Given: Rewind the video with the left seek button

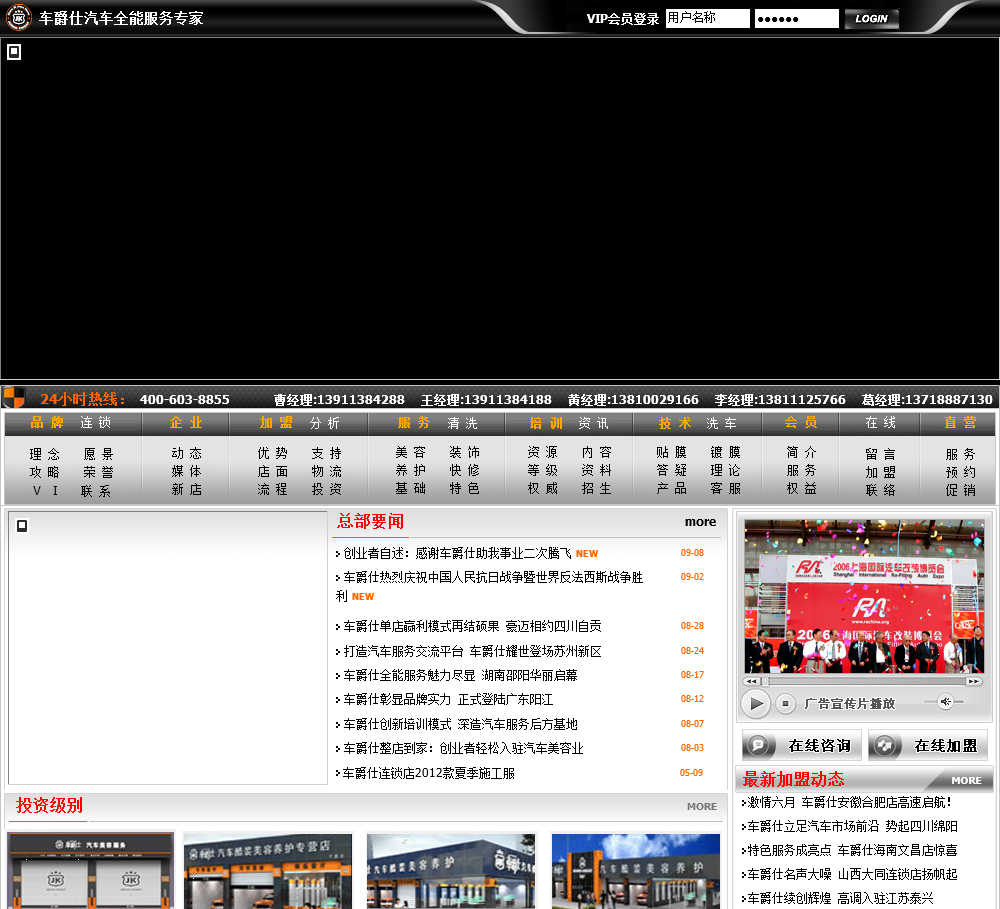Looking at the screenshot, I should point(751,681).
